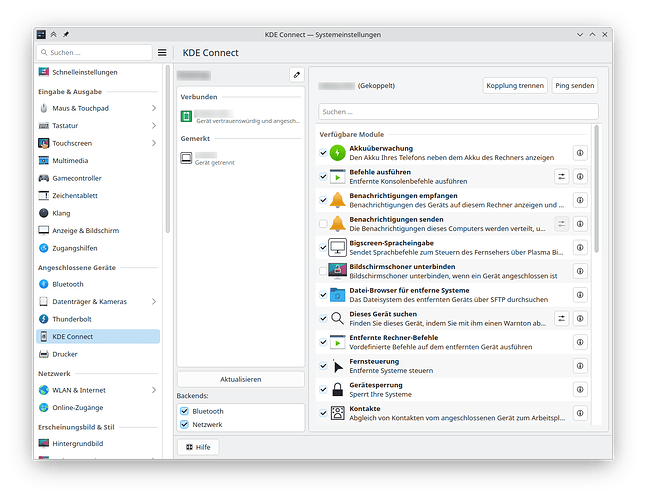Toggle the Kontakte checkbox
Viewport: 646px width, 499px height.
tap(323, 413)
